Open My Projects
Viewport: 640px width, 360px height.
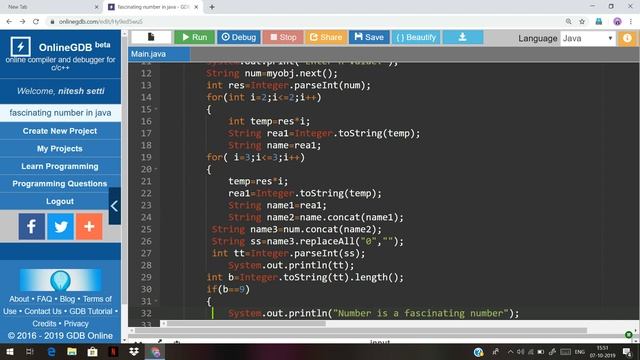[60, 149]
